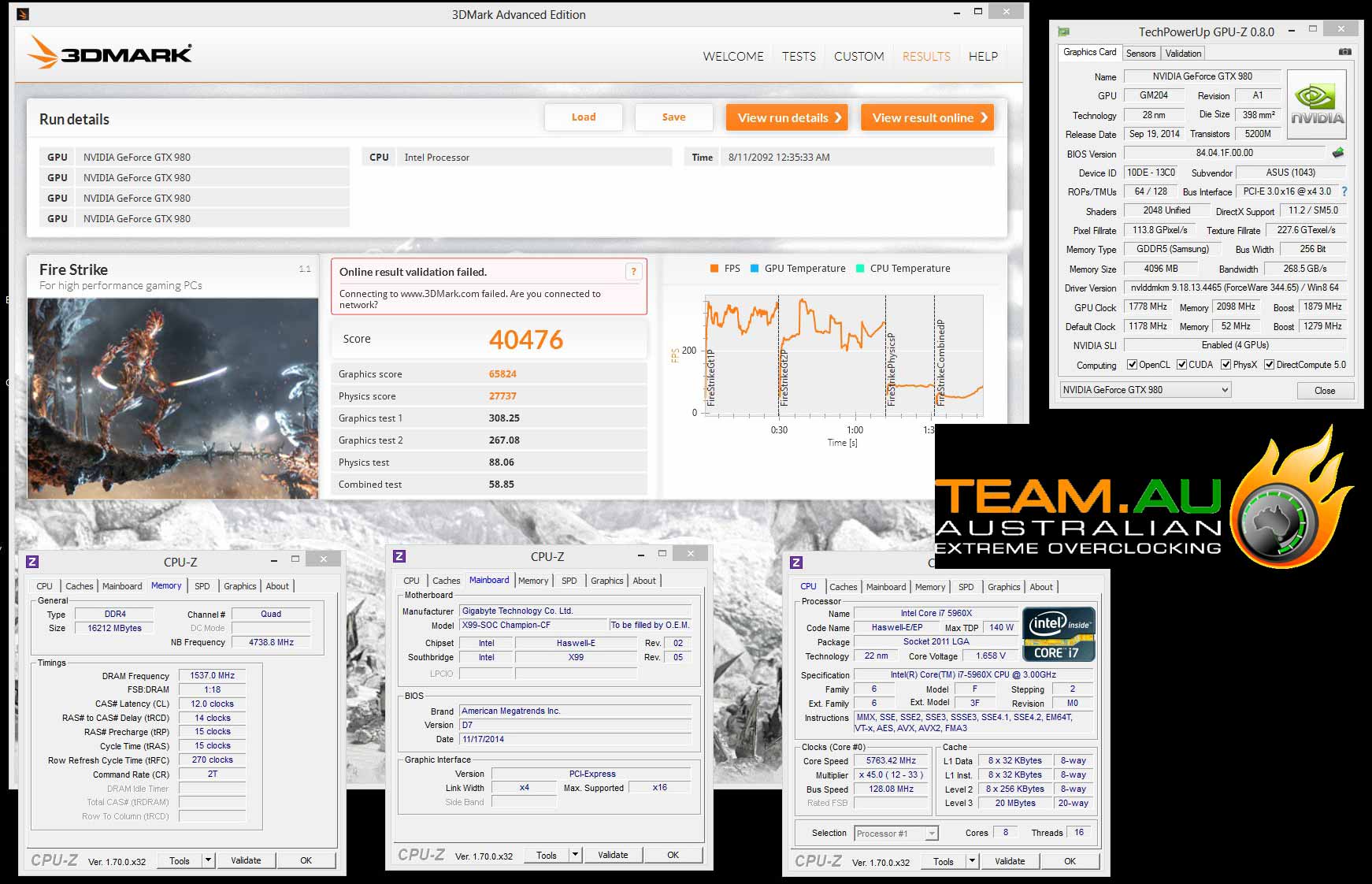Click the help question mark in validation error box
The height and width of the screenshot is (884, 1372).
[x=633, y=272]
